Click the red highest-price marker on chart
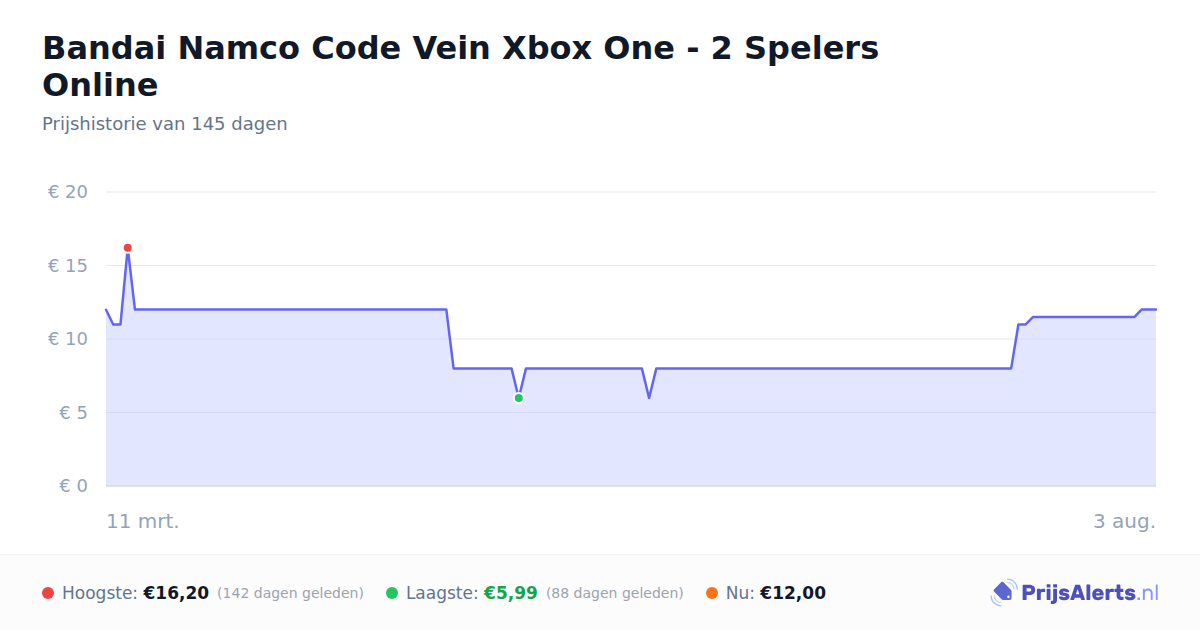1200x630 pixels. 127,248
